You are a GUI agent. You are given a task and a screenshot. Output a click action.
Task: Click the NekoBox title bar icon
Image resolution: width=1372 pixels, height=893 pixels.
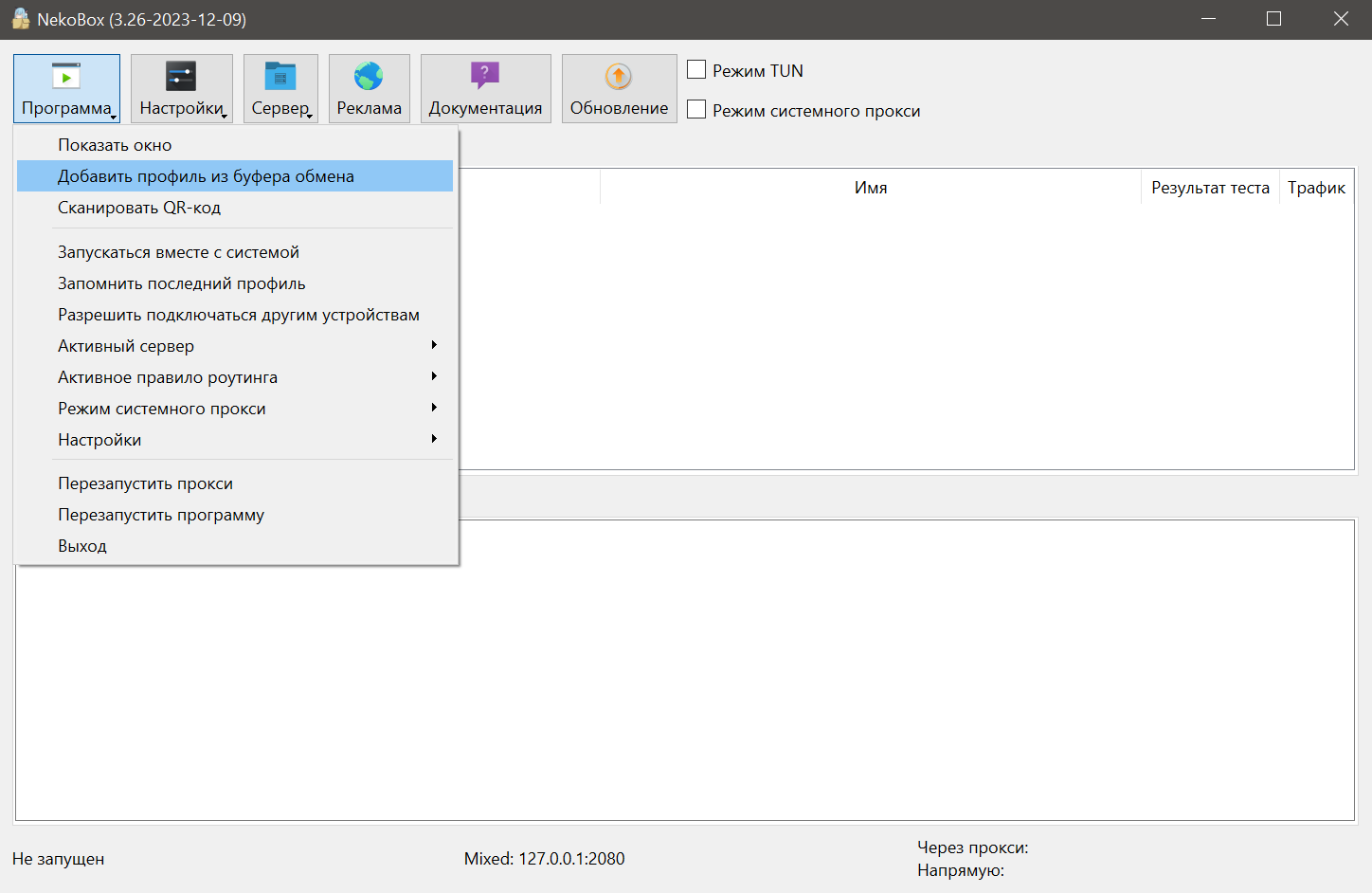[x=21, y=19]
